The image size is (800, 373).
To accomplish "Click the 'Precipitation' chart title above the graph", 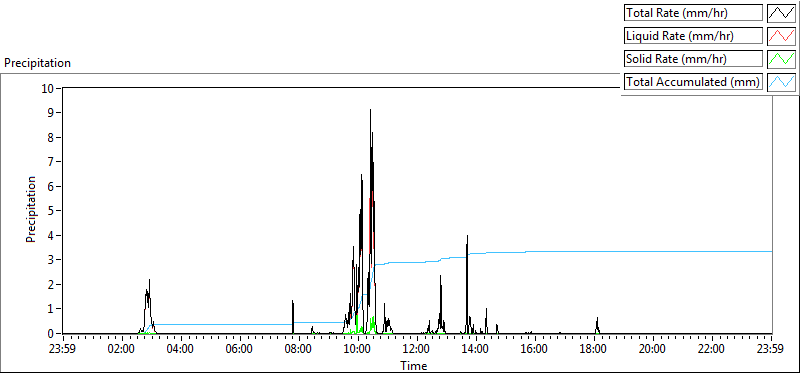I will (37, 63).
